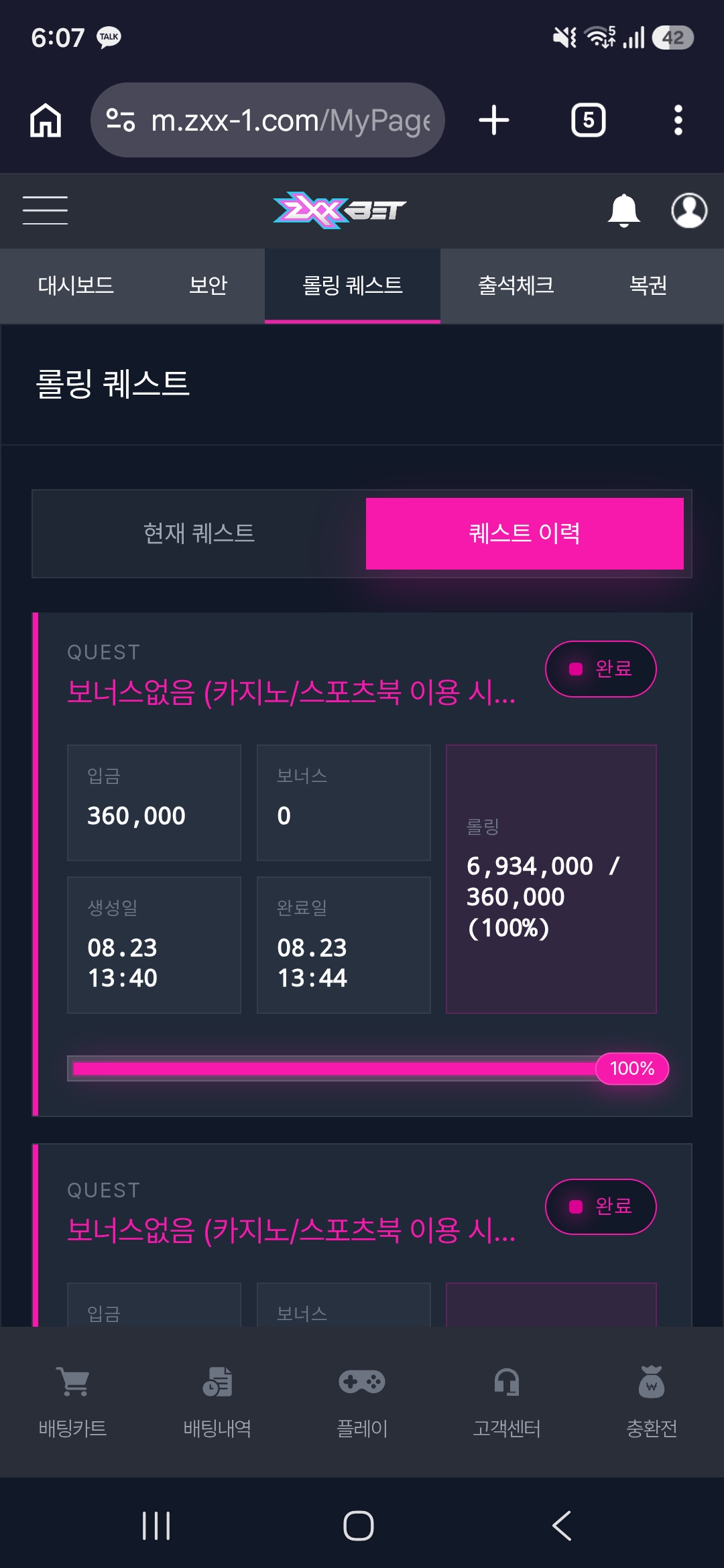
Task: Select 퀘스트 이력 tab
Action: pos(525,533)
